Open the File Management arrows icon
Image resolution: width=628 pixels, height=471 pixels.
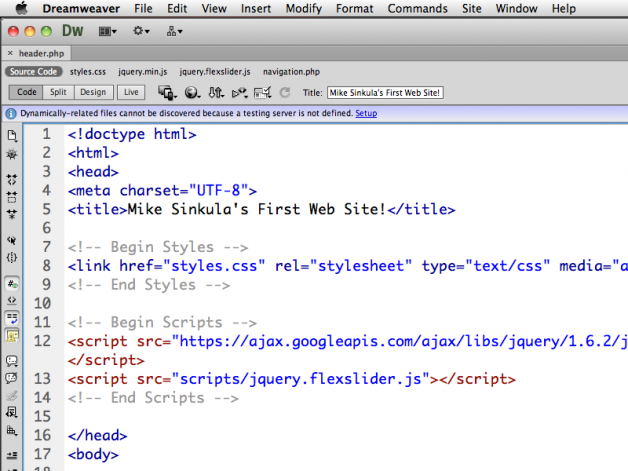216,93
